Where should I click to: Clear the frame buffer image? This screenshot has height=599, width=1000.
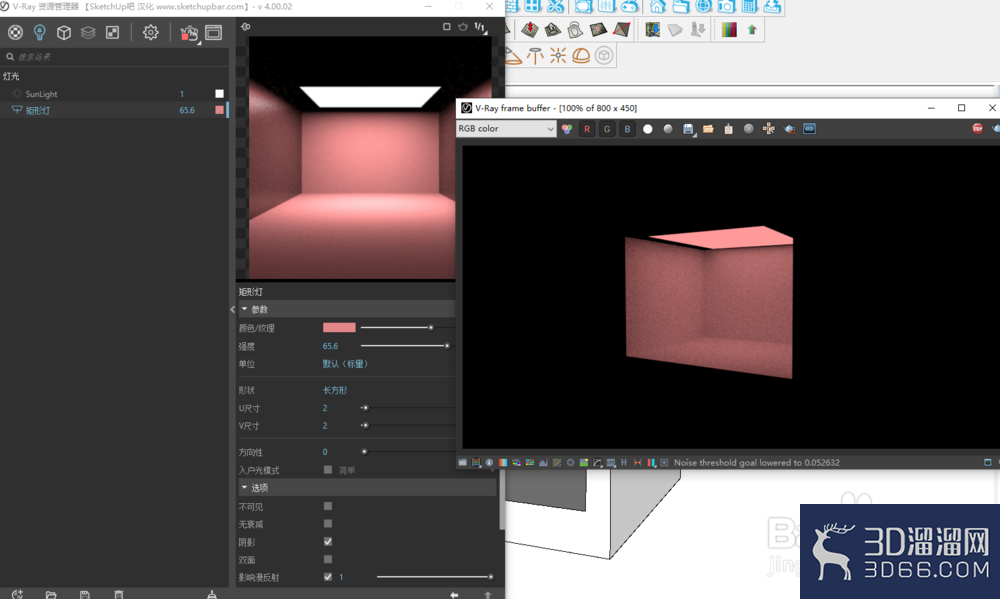(x=749, y=129)
